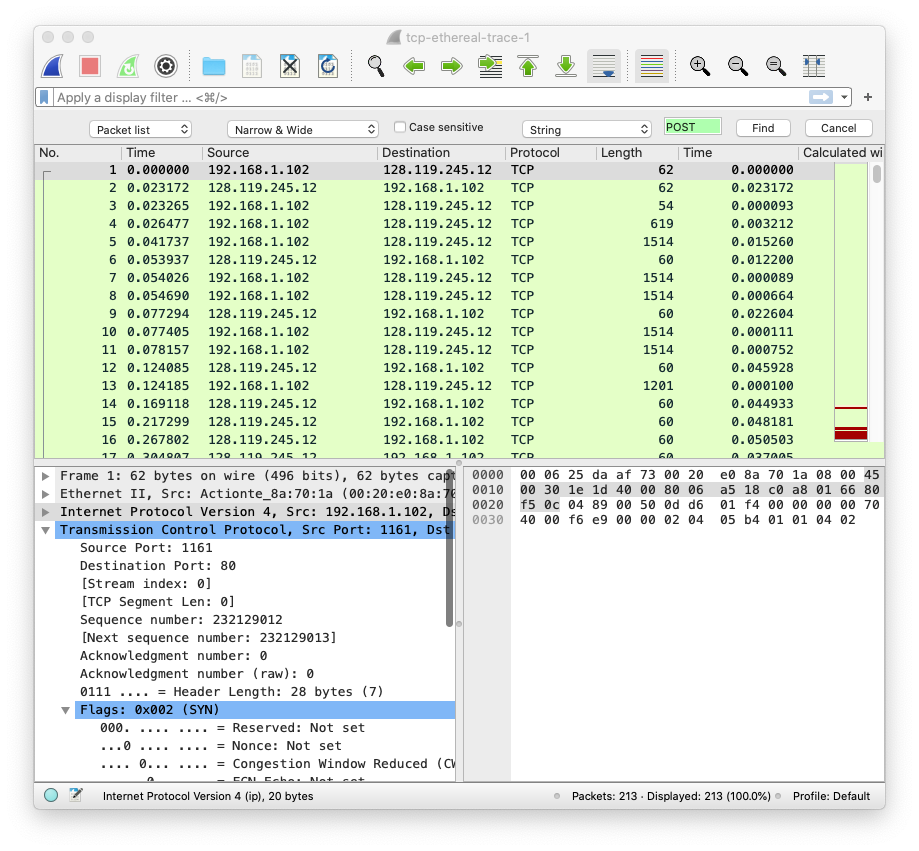Enable the Case sensitive checkbox
Image resolution: width=919 pixels, height=851 pixels.
(x=400, y=127)
